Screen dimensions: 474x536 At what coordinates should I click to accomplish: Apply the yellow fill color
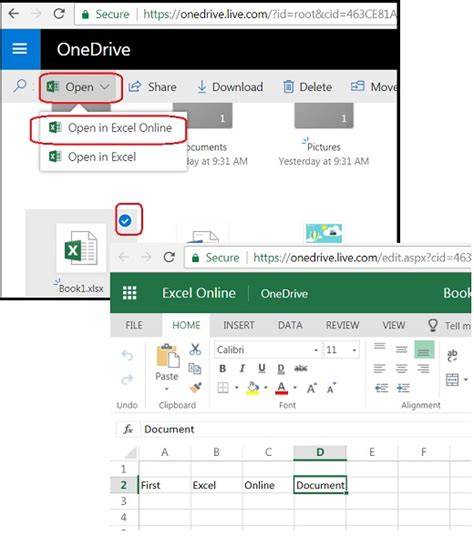click(x=253, y=388)
